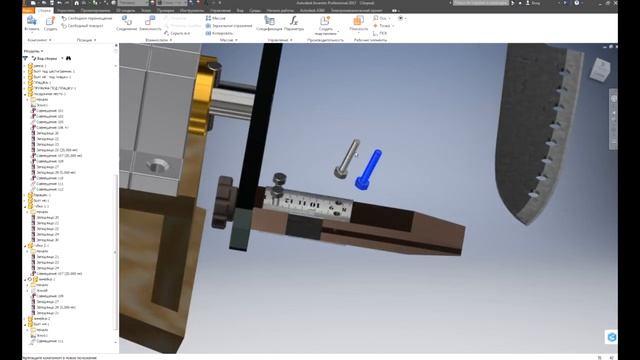Select the Соединение (Joint) tool
Screen dimensions: 640x360
tap(127, 23)
